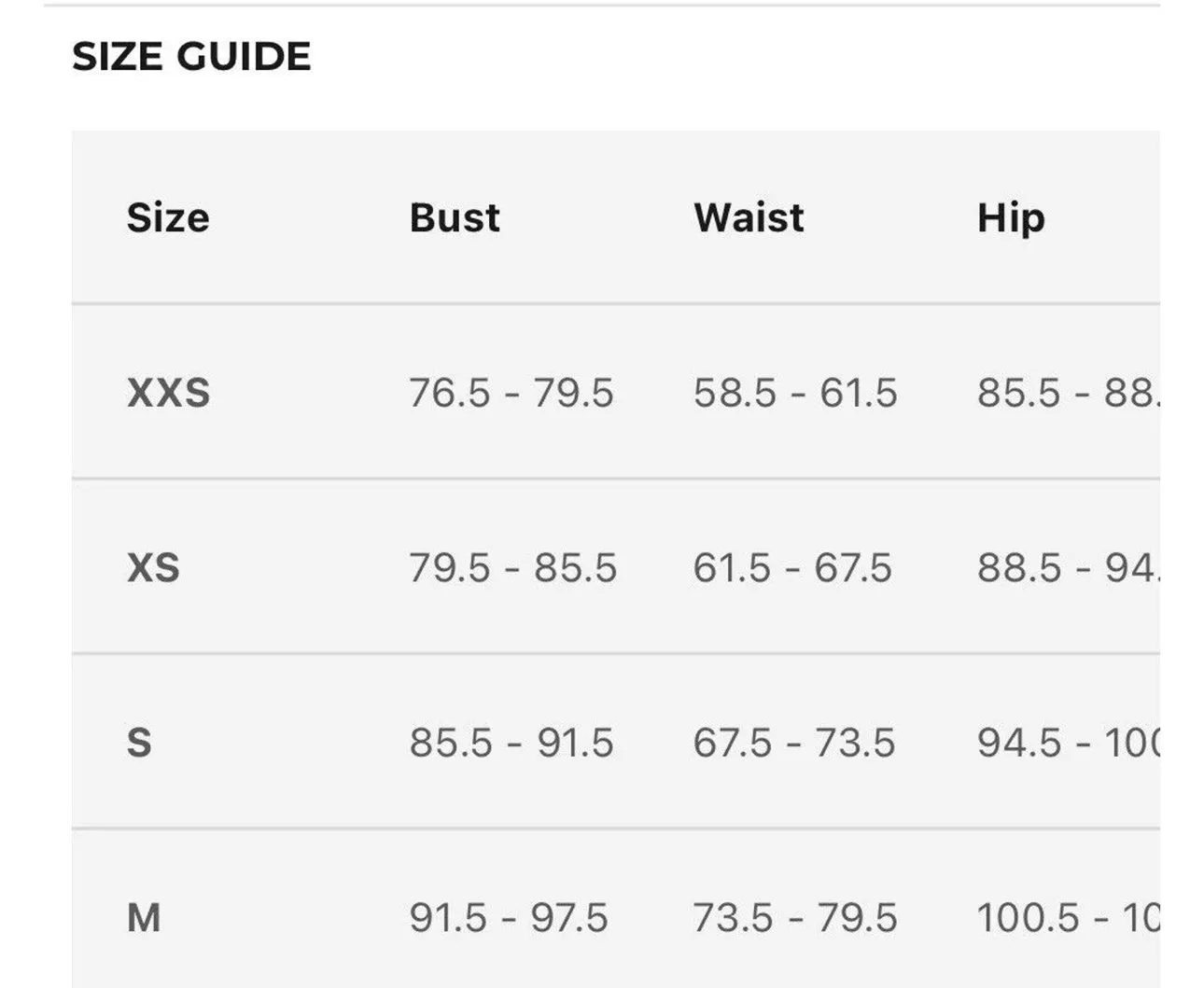Select M waist value 73.5 - 79.5

point(795,918)
